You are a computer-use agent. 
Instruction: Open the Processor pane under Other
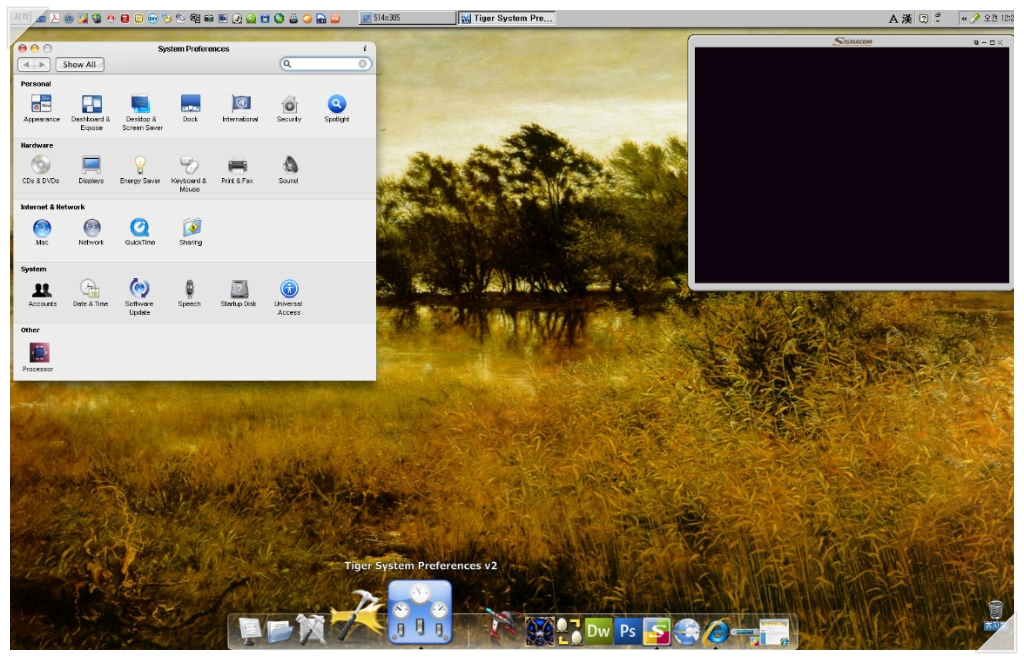pos(38,353)
